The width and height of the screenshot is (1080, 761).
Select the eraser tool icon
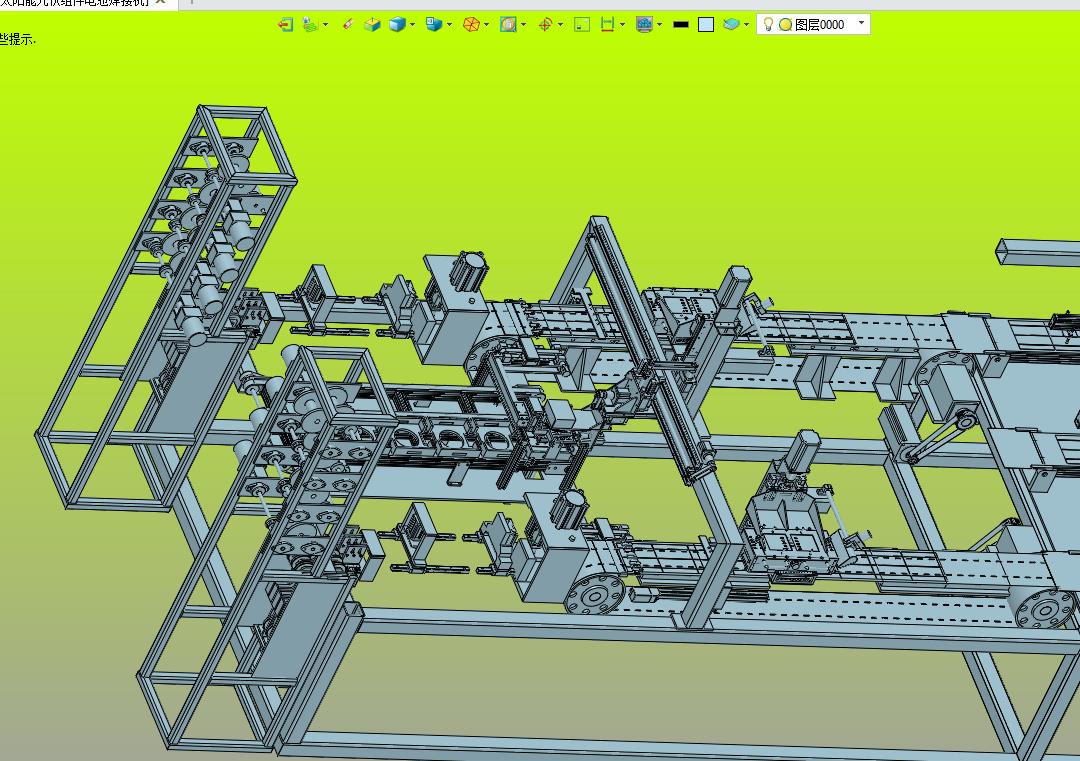tap(347, 25)
